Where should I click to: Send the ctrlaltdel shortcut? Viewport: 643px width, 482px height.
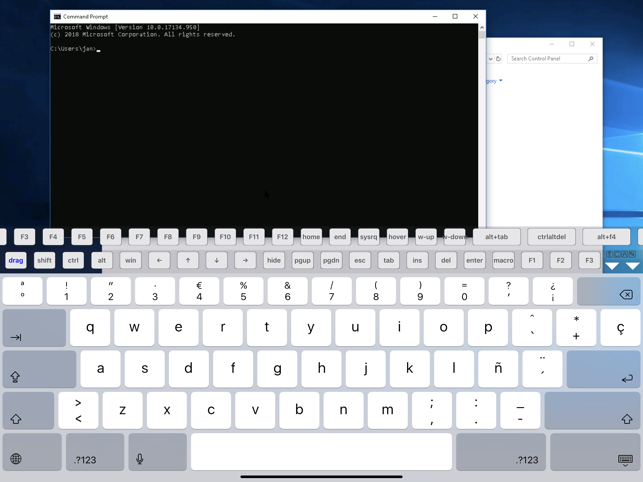click(x=552, y=237)
